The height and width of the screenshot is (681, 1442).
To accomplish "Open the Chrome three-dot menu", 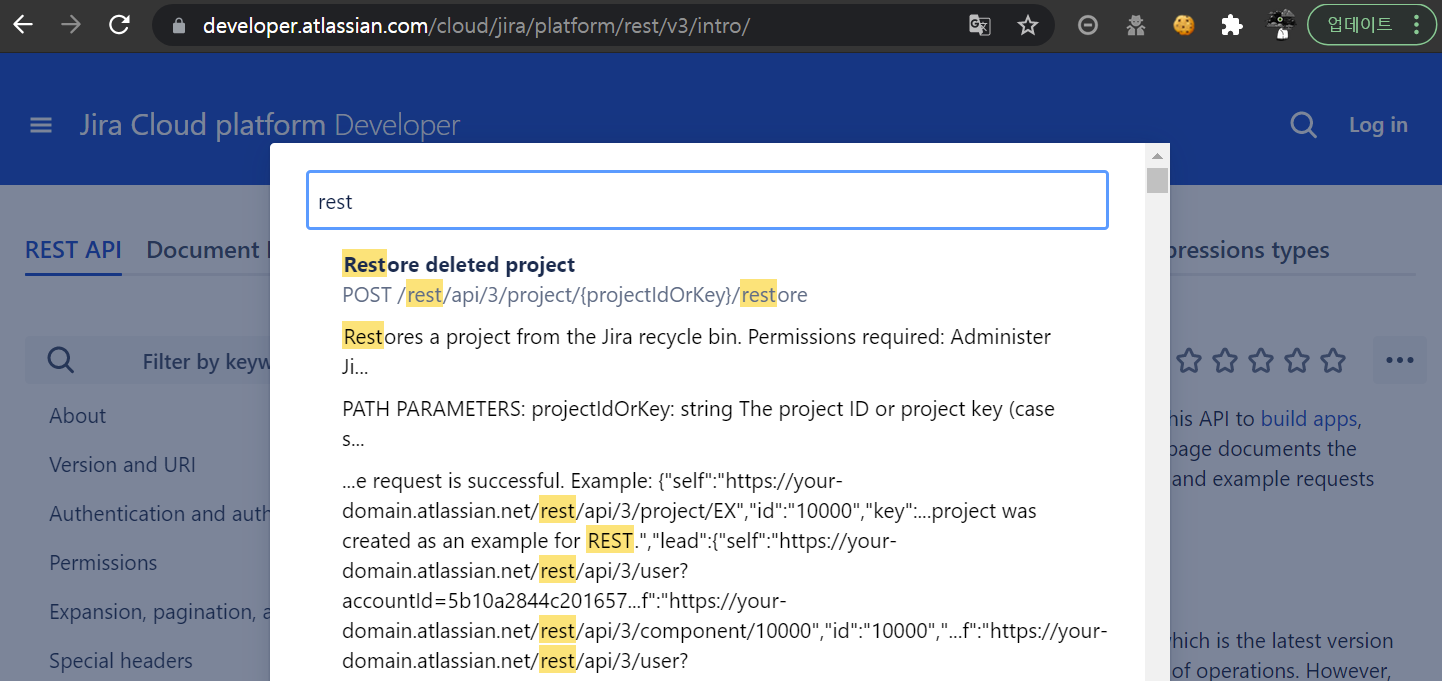I will [1417, 25].
